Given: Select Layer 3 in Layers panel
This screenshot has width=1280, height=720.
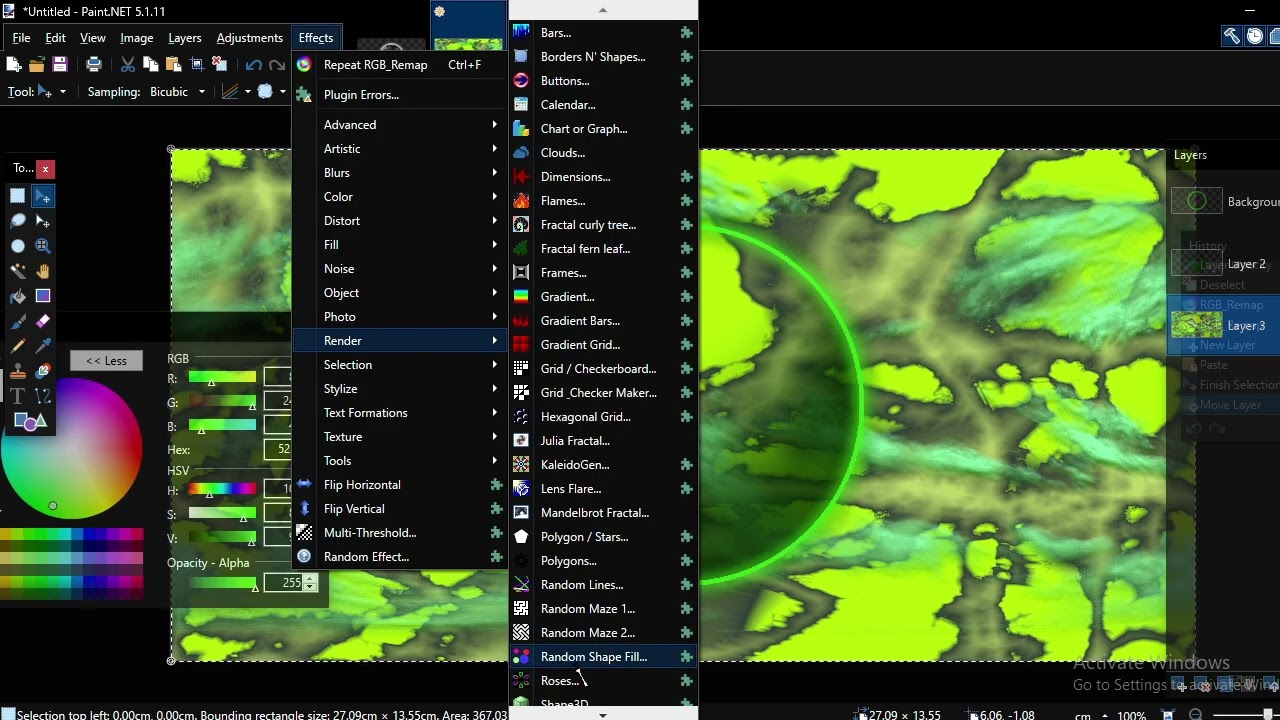Looking at the screenshot, I should click(1224, 325).
